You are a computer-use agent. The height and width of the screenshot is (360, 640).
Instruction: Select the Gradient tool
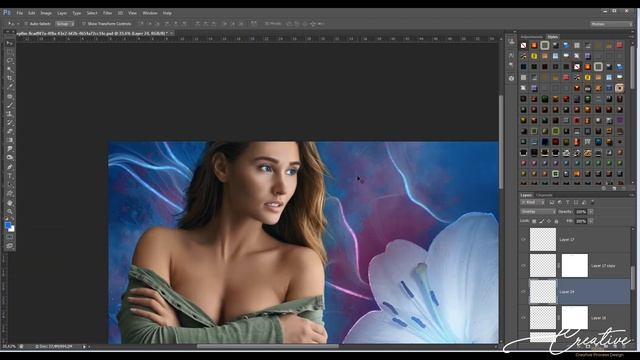click(x=9, y=140)
